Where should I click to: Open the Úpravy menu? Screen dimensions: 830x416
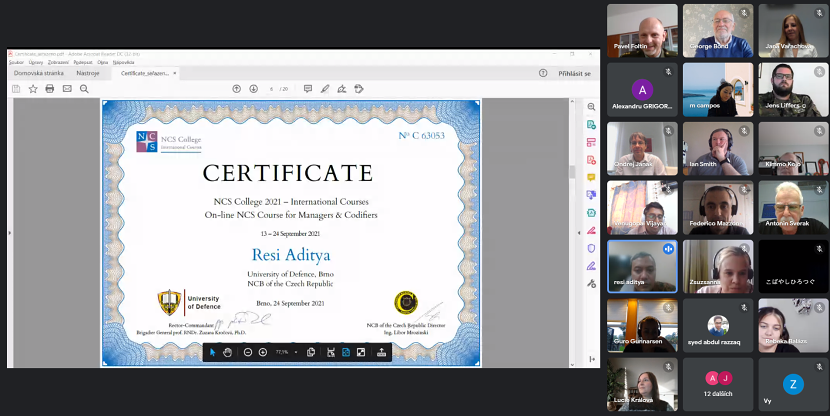tap(36, 62)
